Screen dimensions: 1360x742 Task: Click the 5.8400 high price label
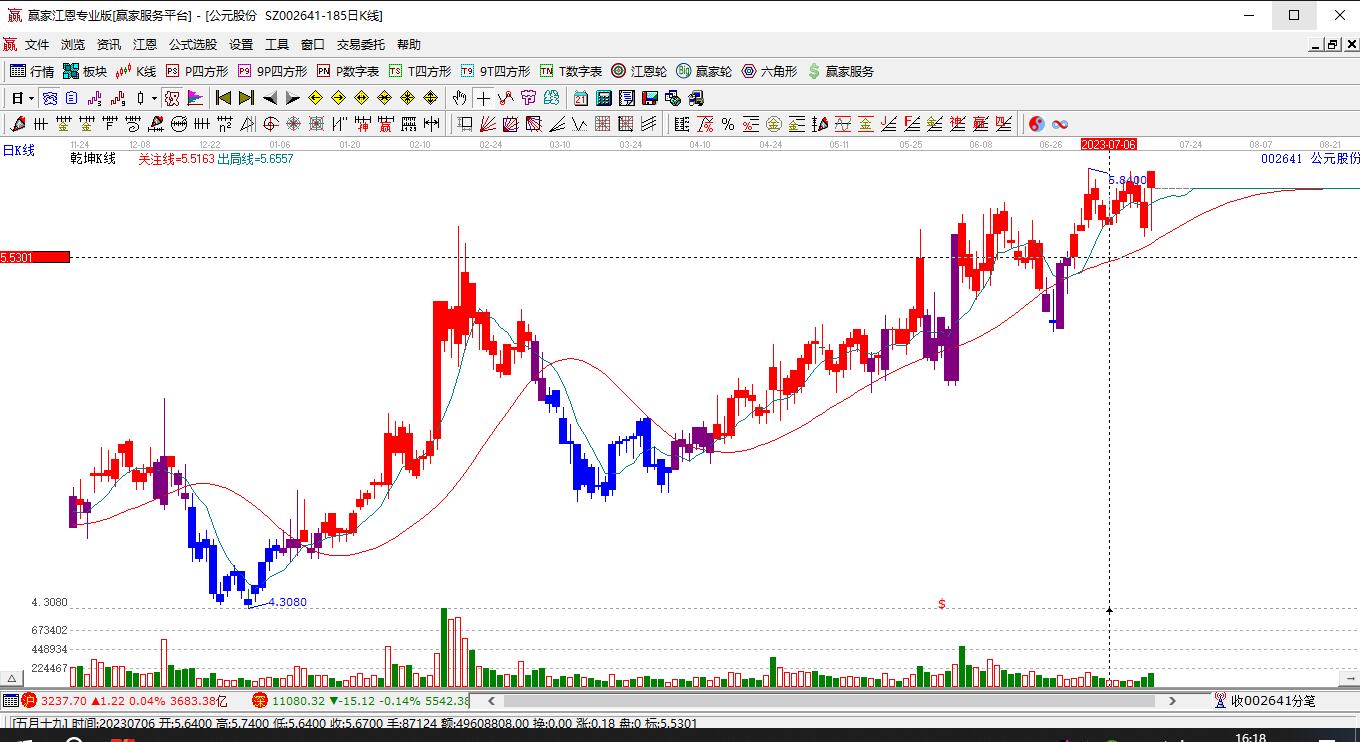coord(1127,181)
